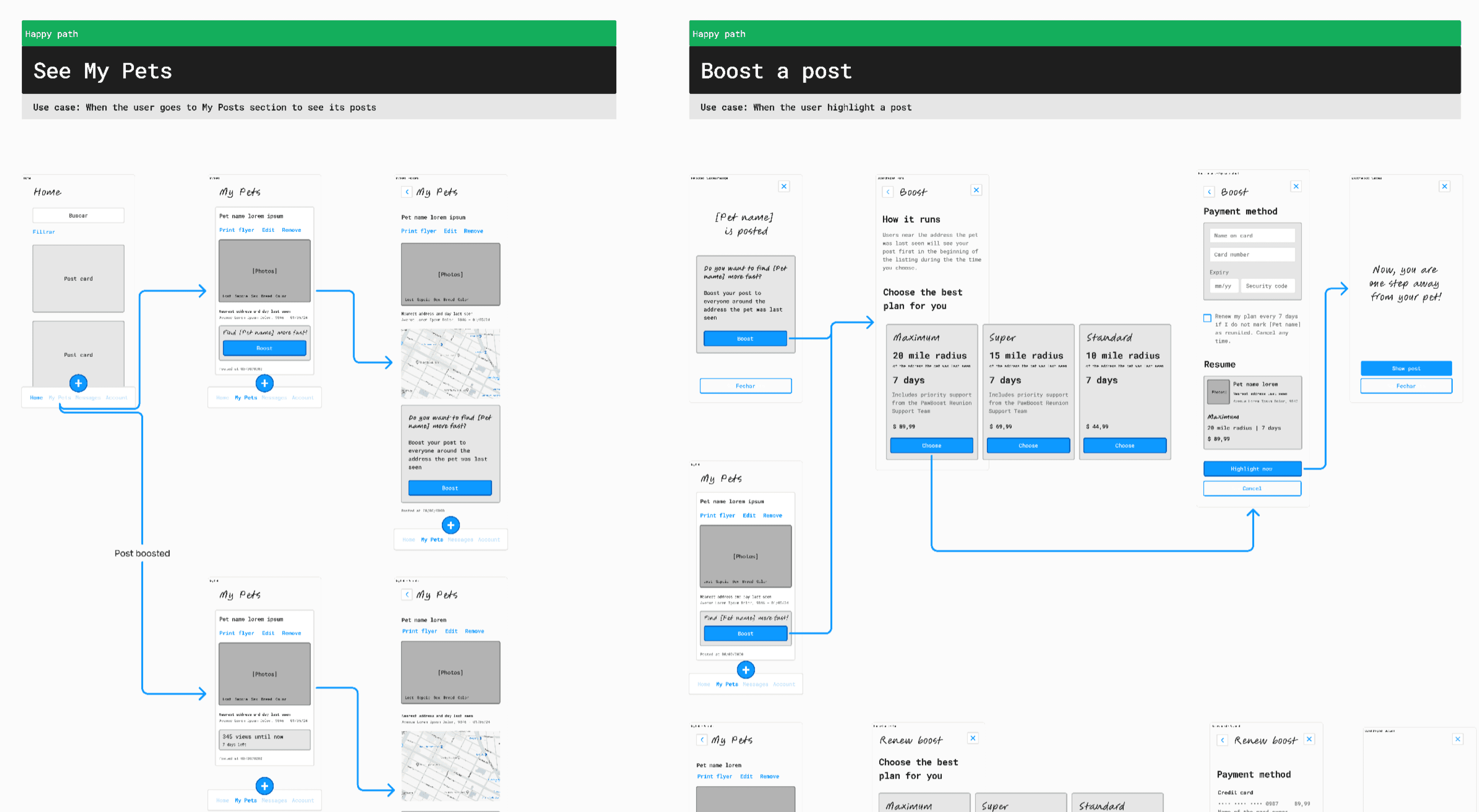Click X on Renew boost 'Choose the best plan' screen
The width and height of the screenshot is (1479, 812).
pos(972,738)
